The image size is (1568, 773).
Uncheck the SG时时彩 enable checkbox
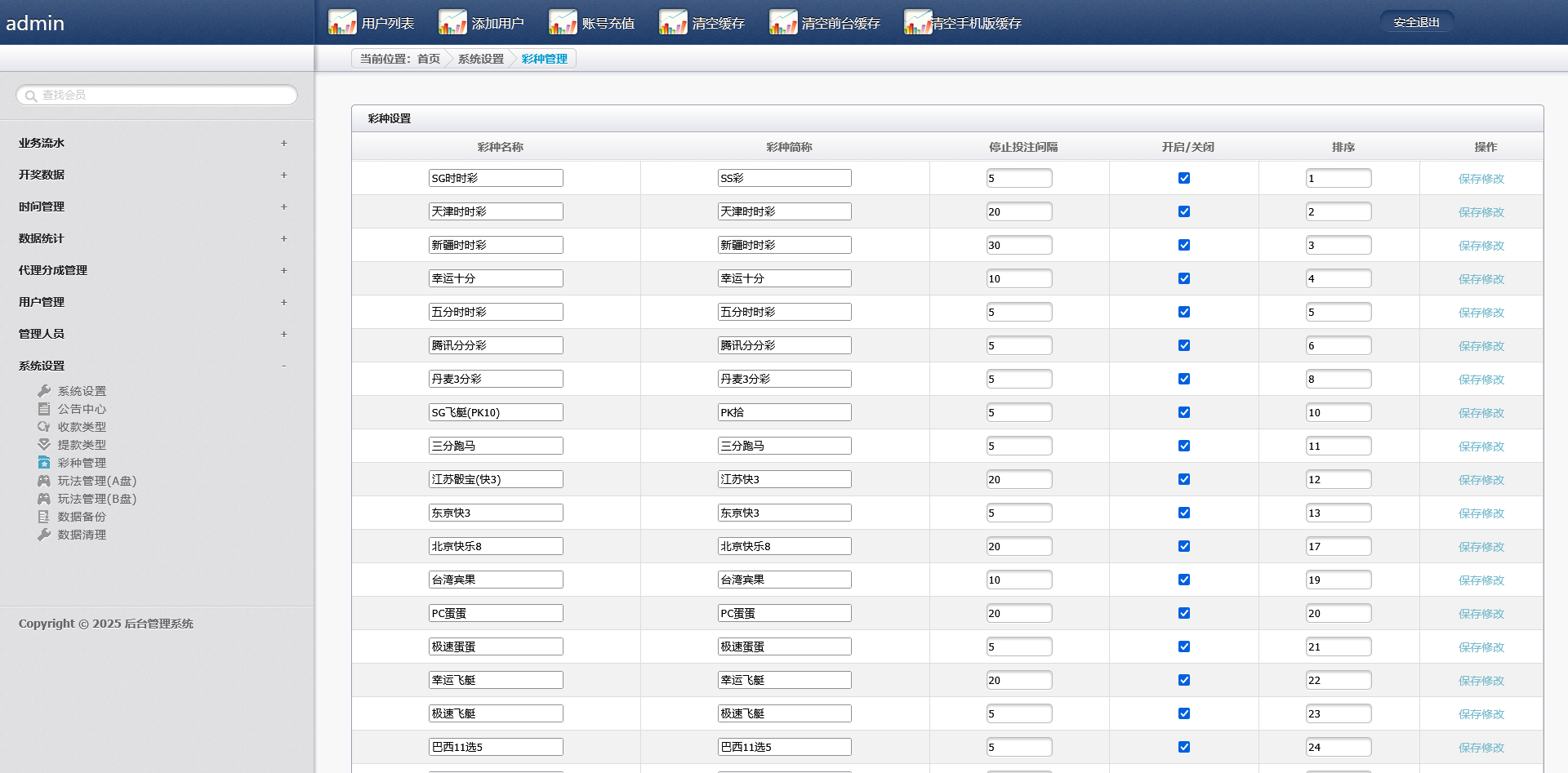point(1184,178)
